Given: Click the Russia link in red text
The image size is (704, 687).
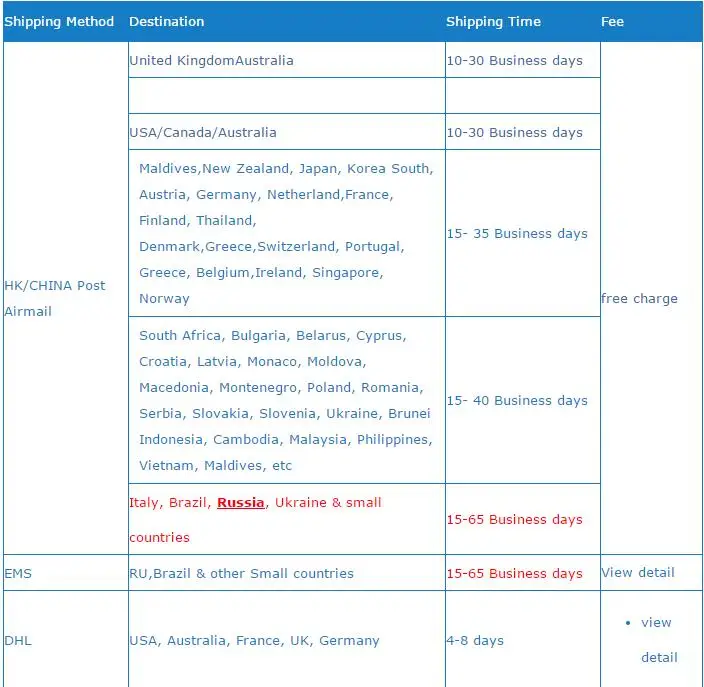Looking at the screenshot, I should [241, 502].
